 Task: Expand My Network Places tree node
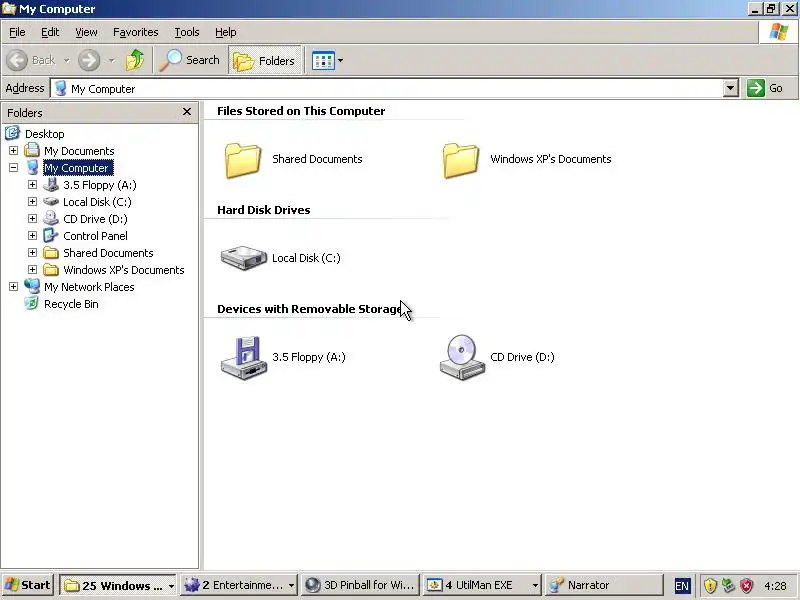click(14, 287)
